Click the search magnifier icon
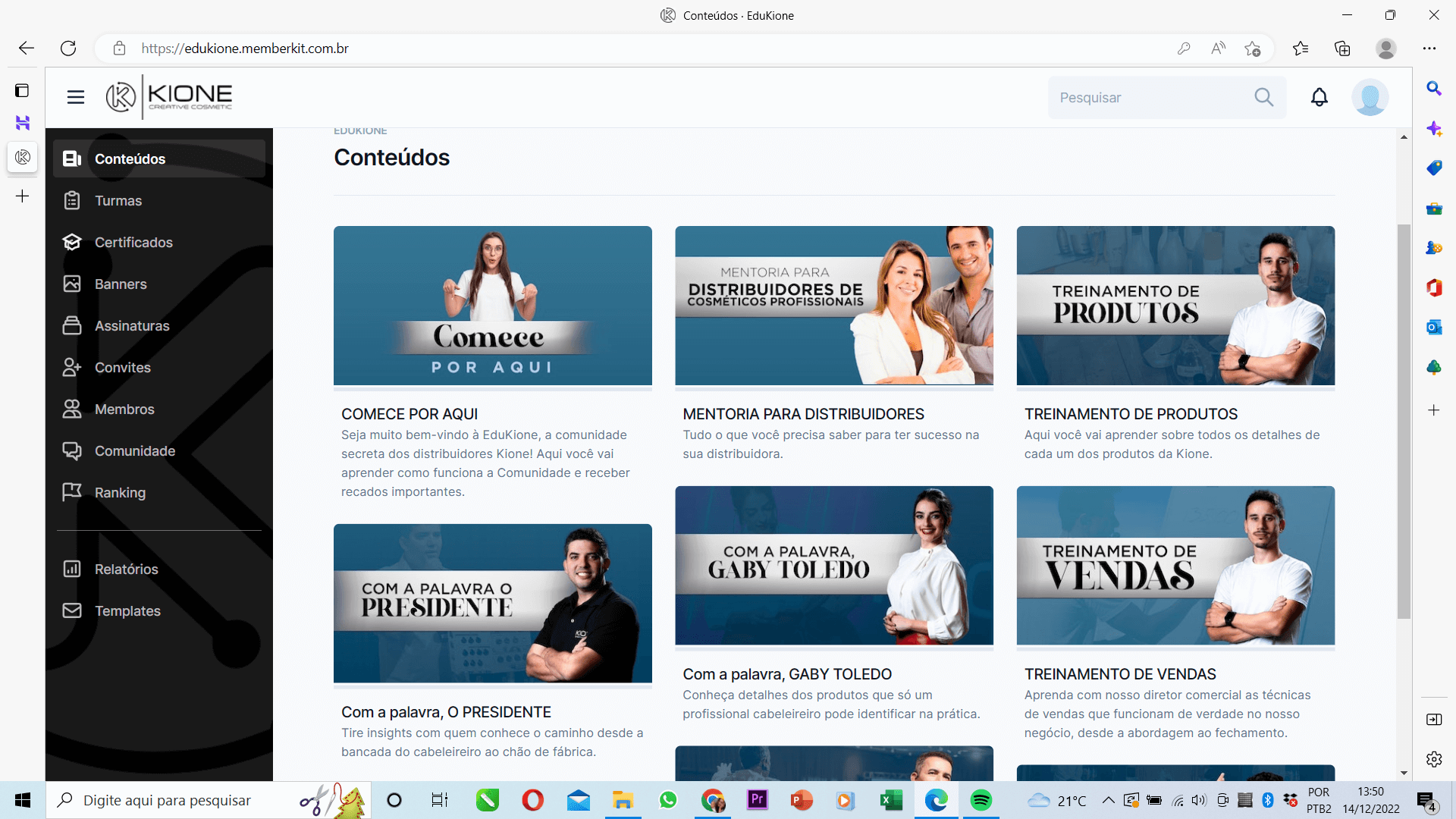 (x=1263, y=97)
